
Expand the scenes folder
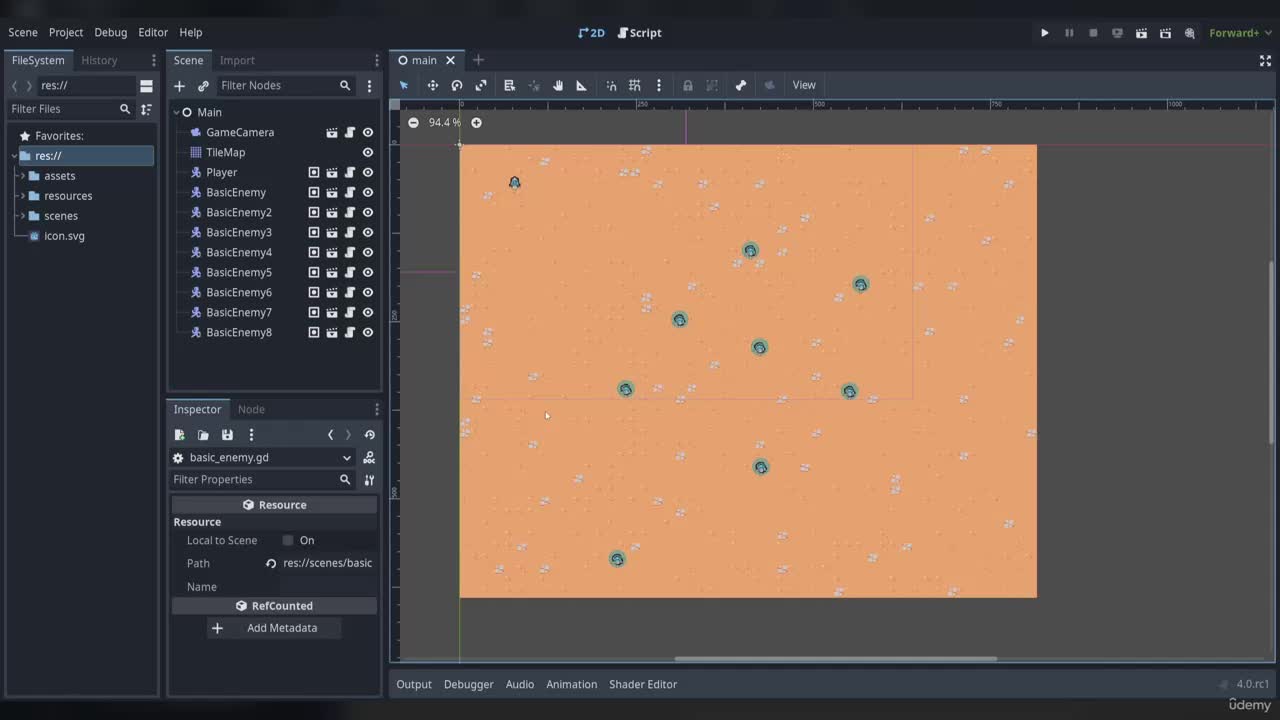click(22, 216)
